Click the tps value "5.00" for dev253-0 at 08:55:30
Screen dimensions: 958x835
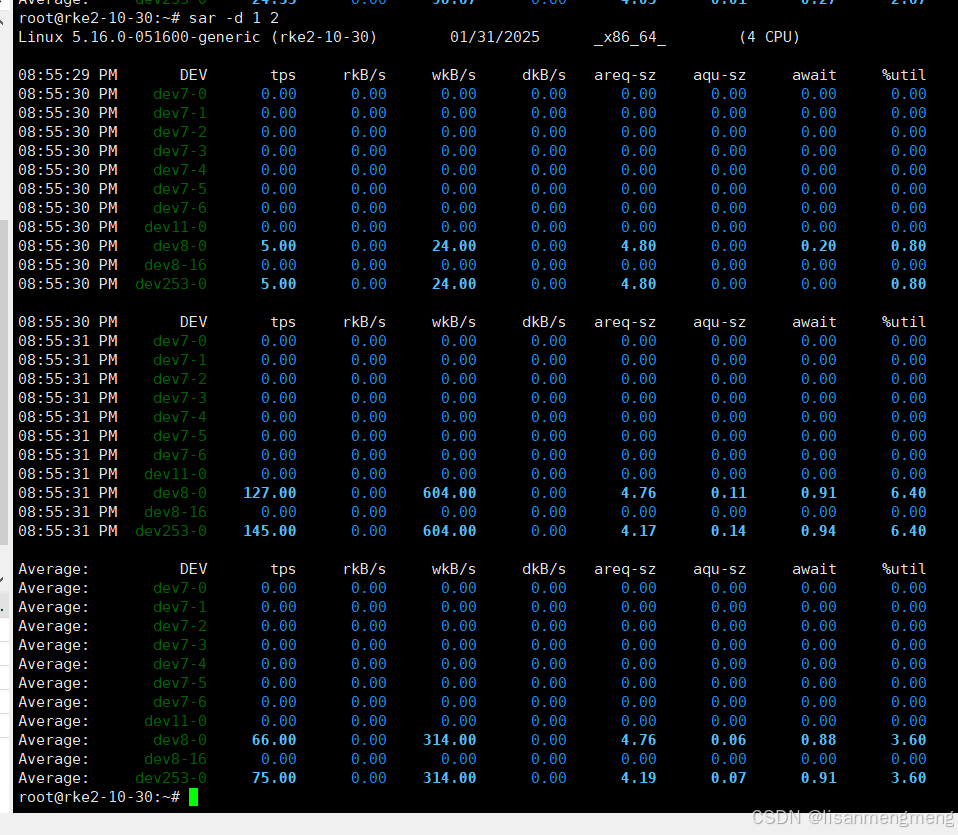[x=279, y=283]
